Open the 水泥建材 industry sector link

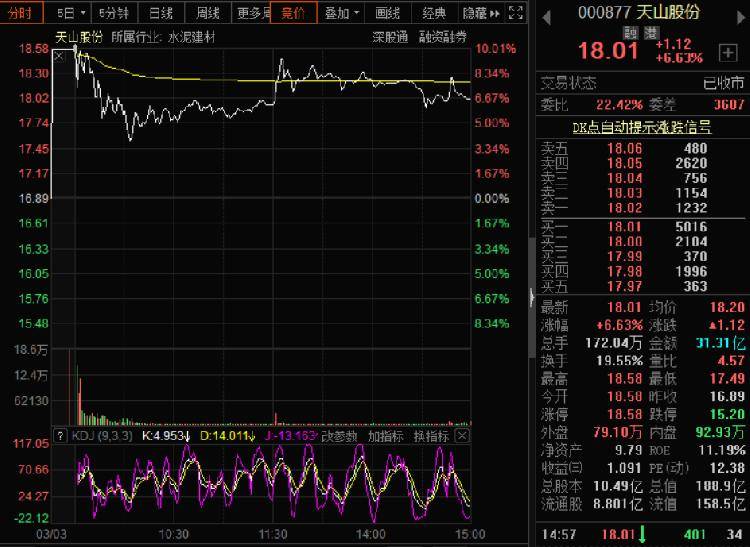(192, 36)
